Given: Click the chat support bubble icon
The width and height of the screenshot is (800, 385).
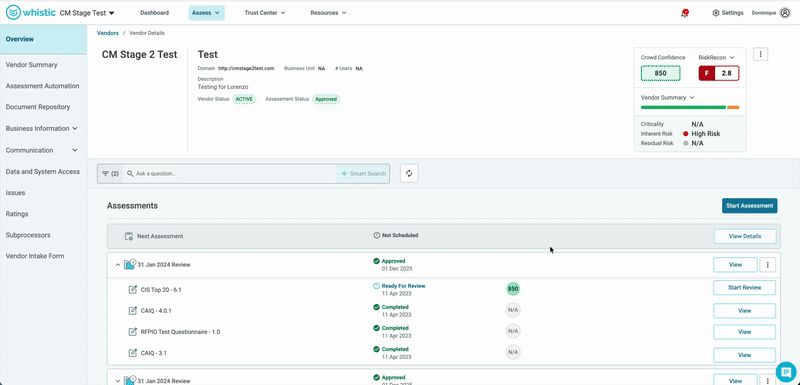Looking at the screenshot, I should [786, 371].
